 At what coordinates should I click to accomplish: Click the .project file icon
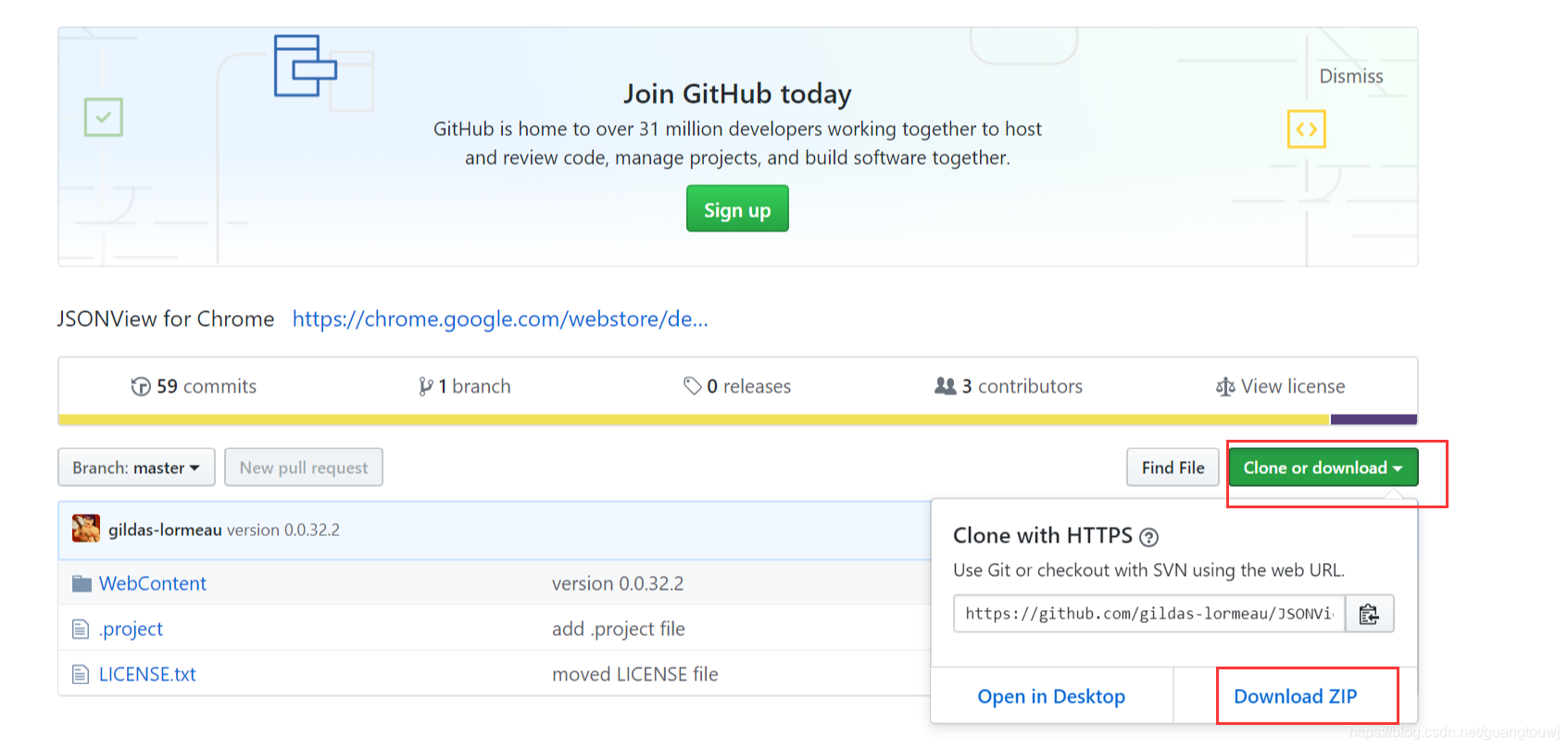(x=81, y=630)
